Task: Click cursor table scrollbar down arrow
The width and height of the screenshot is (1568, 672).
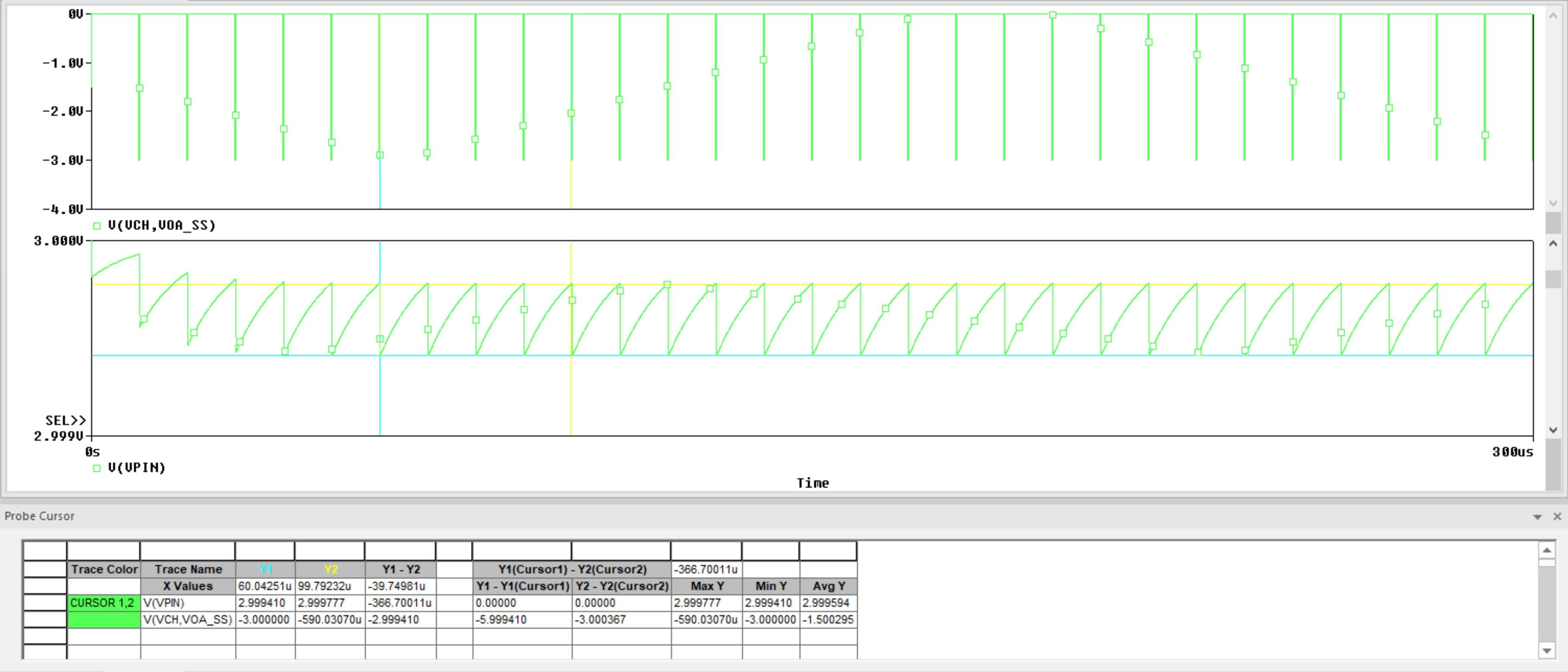Action: 1547,651
